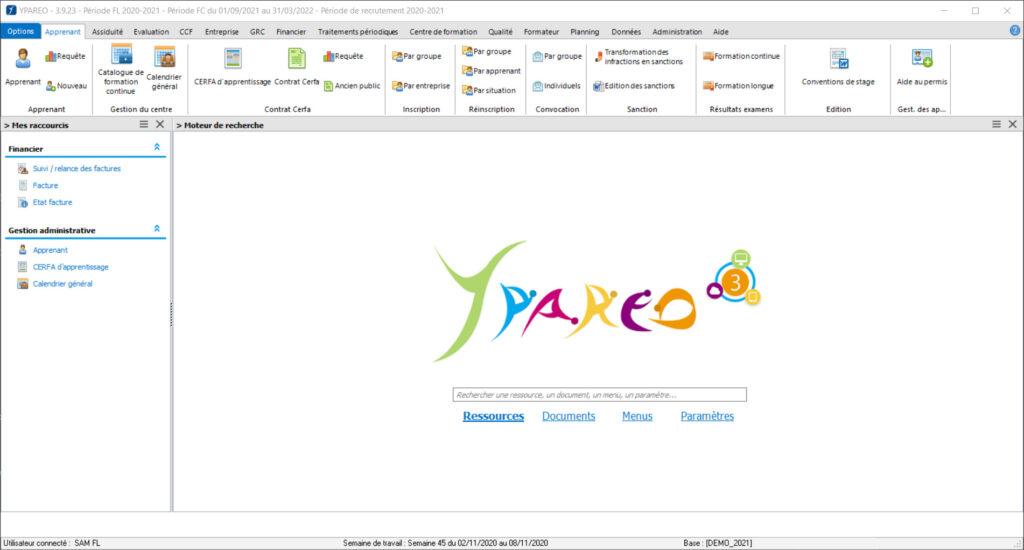Select Réinscription Par situation
Viewport: 1024px width, 550px height.
488,90
